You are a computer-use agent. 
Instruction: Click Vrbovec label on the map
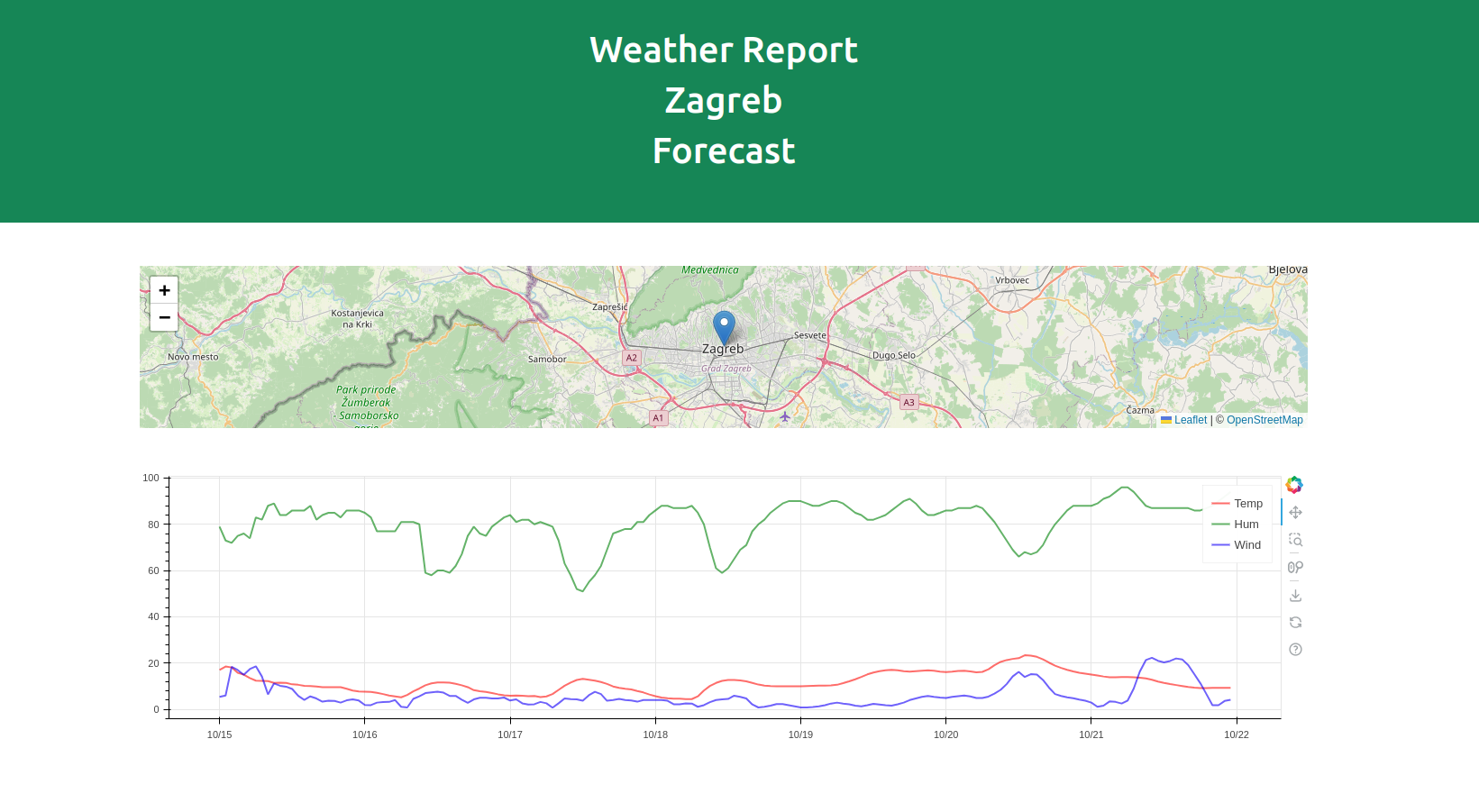1012,280
